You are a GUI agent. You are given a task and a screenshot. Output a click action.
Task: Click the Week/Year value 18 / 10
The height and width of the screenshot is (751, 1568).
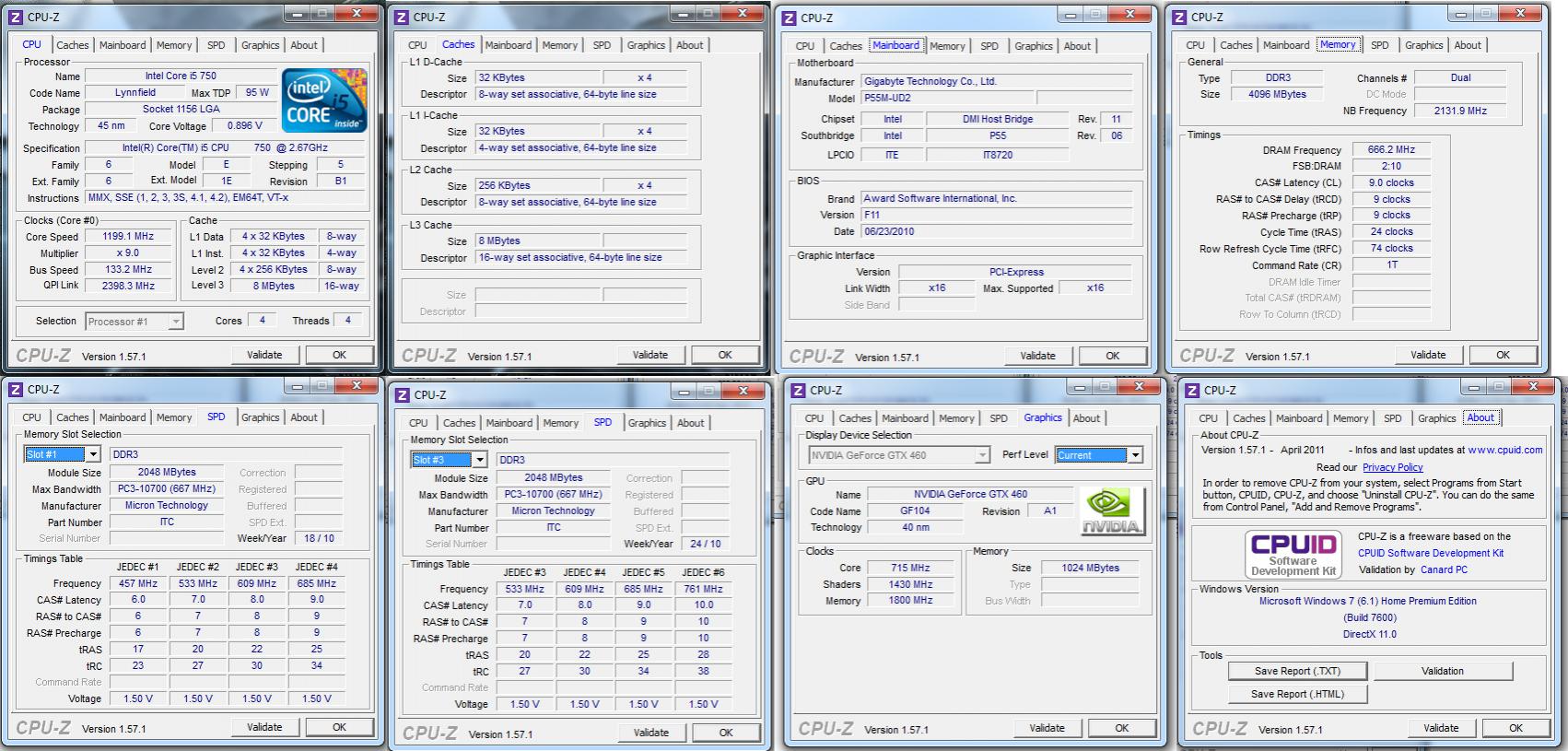coord(319,538)
